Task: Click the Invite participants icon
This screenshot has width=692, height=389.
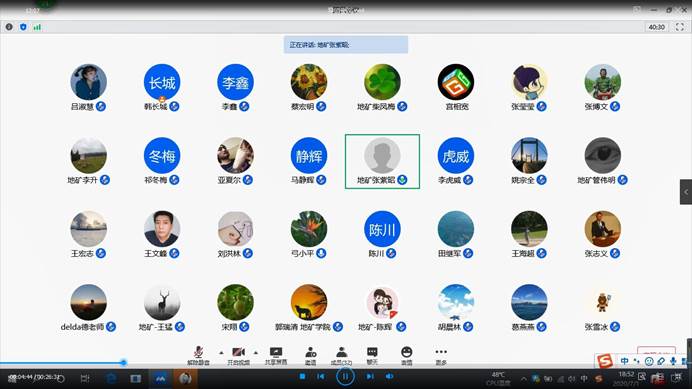Action: click(x=311, y=352)
